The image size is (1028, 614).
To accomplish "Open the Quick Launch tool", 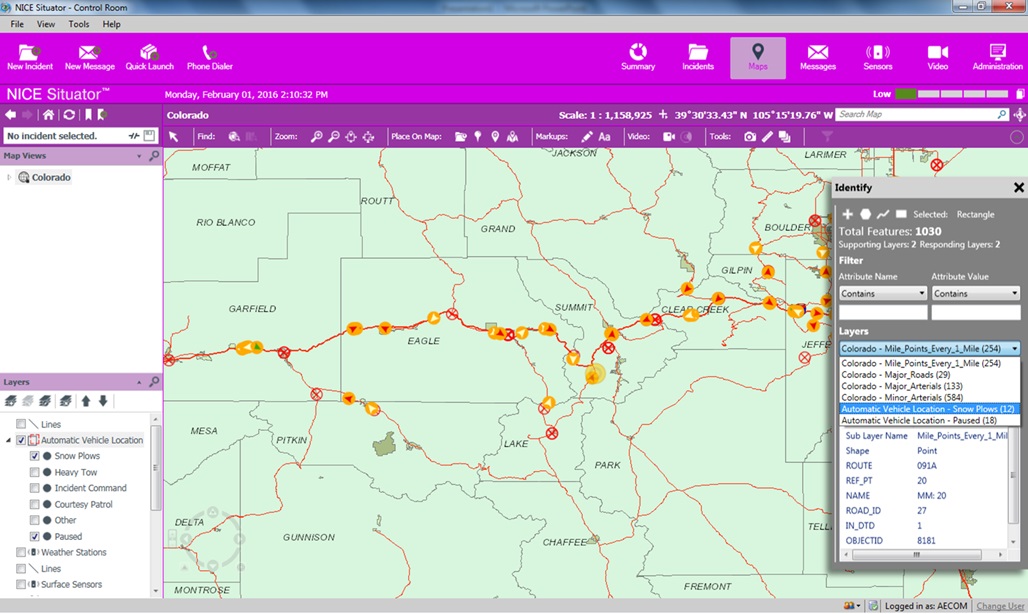I will 149,57.
